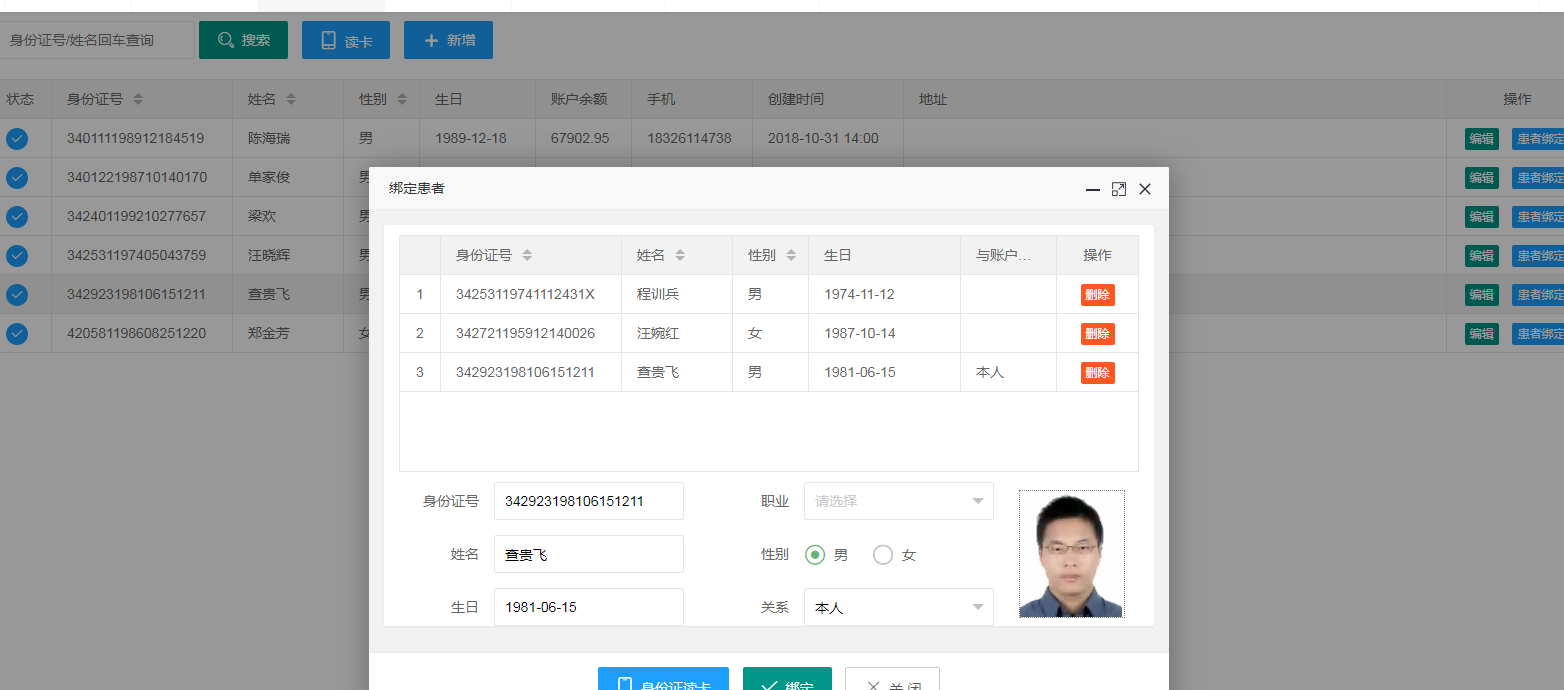Sort dialog table by 性别 column

790,256
